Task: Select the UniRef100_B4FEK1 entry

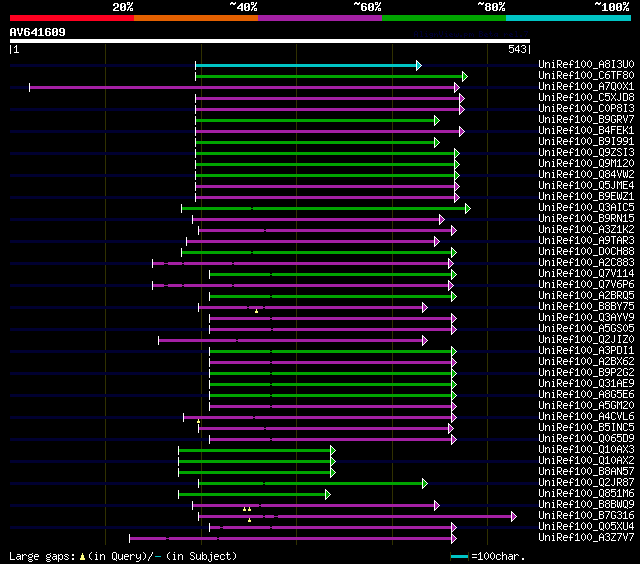Action: pos(586,131)
